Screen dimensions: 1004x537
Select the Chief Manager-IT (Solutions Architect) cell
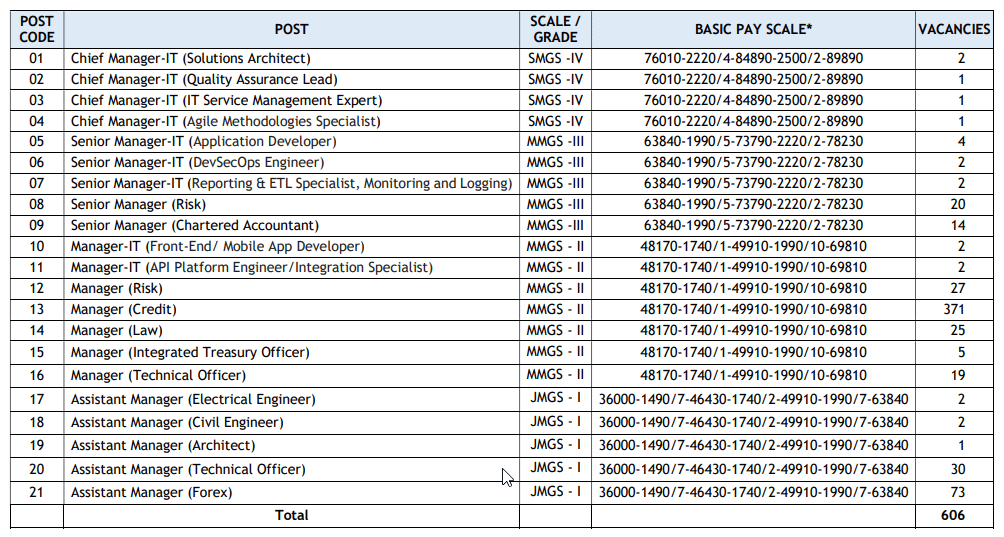190,58
